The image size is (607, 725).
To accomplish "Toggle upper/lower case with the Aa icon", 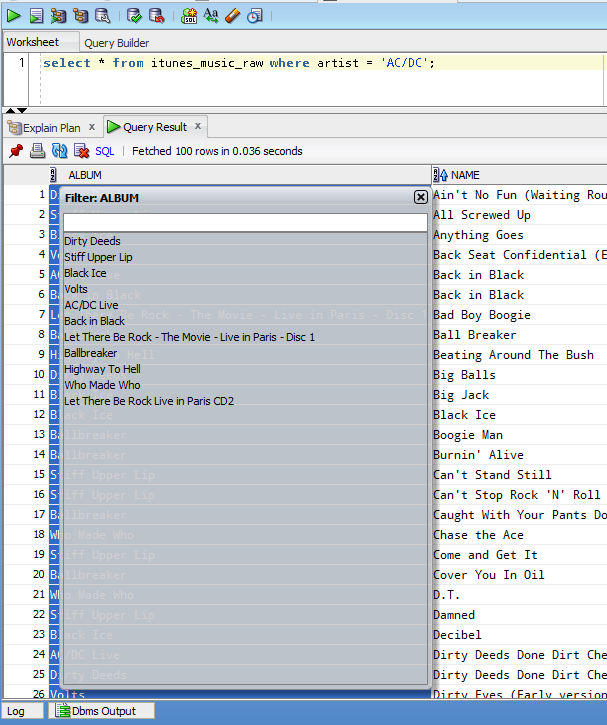I will click(x=211, y=16).
